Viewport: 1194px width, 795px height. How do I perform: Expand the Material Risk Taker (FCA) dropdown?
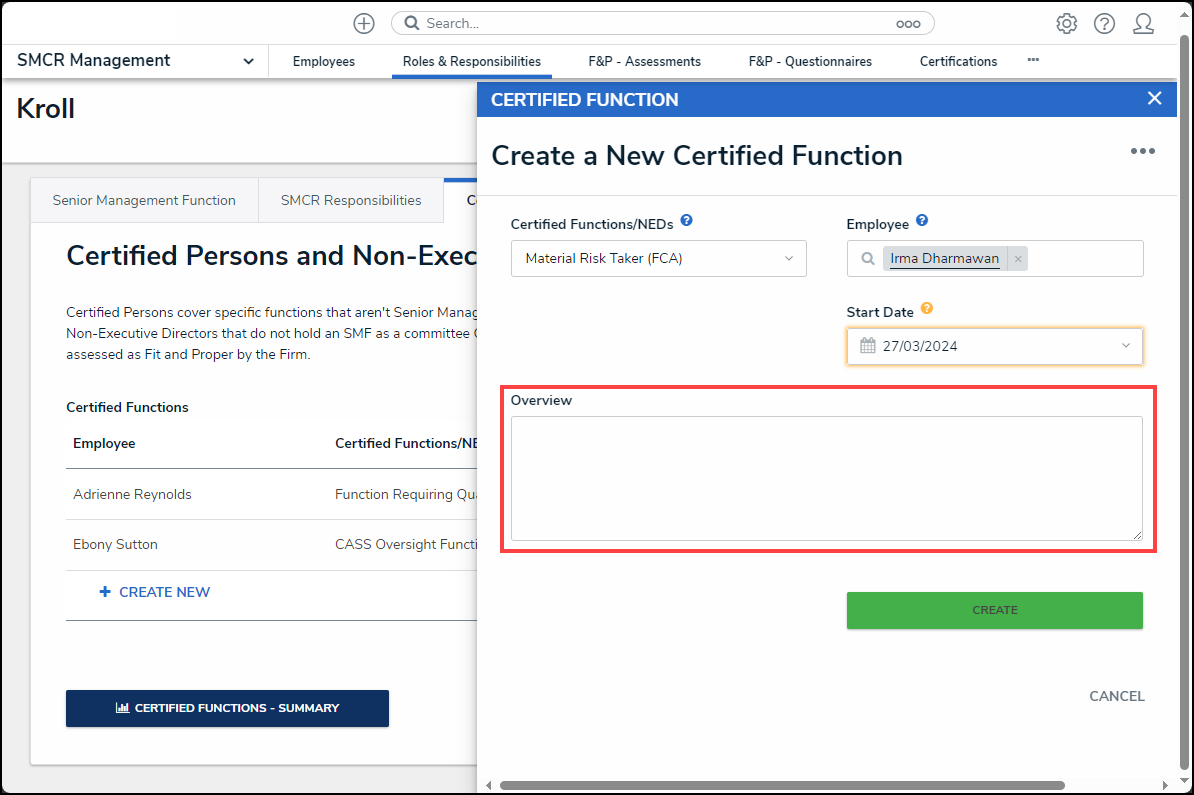(x=789, y=258)
